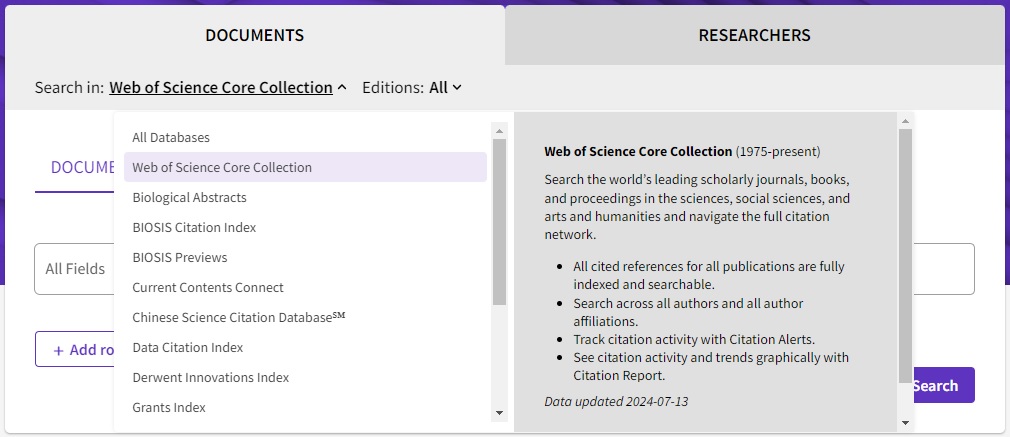
Task: Select the Documents tab
Action: pos(254,35)
